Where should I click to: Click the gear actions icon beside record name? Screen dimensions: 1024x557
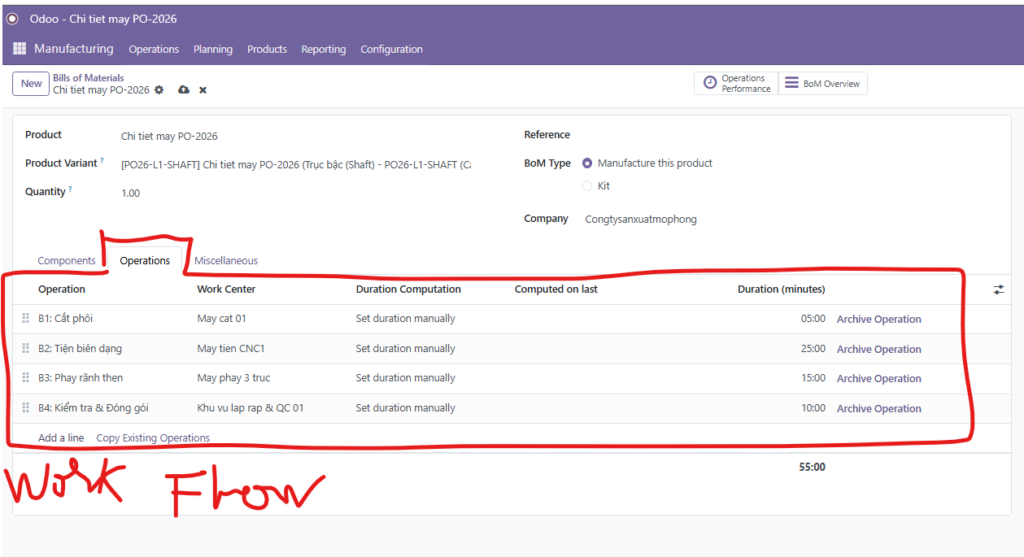click(159, 90)
